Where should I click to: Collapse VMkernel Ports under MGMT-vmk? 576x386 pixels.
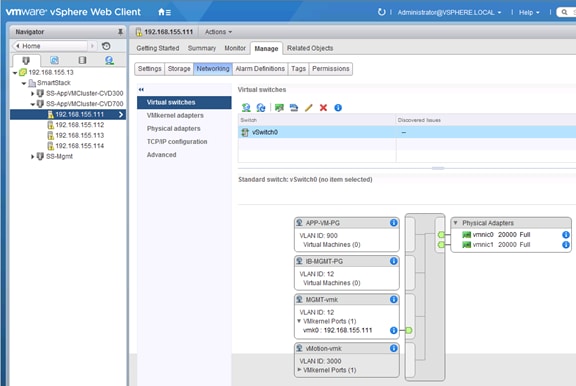point(299,321)
